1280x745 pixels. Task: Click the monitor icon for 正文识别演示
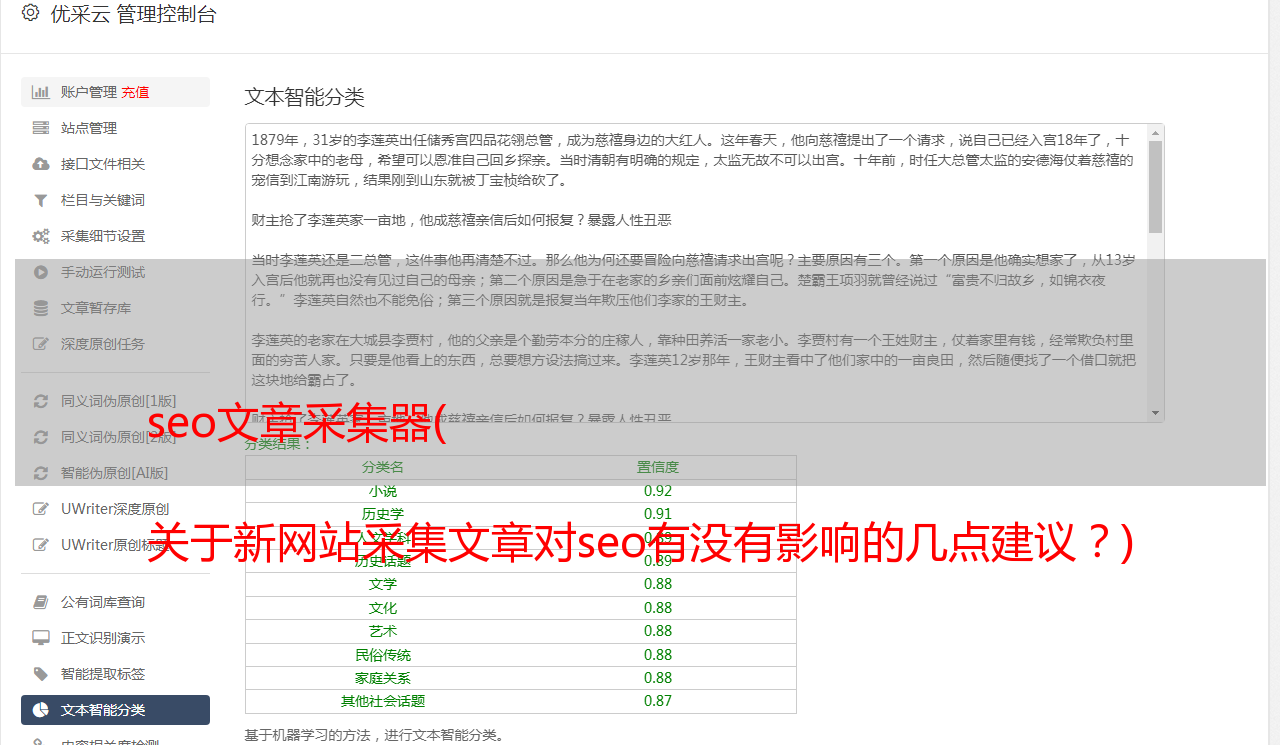(x=41, y=638)
